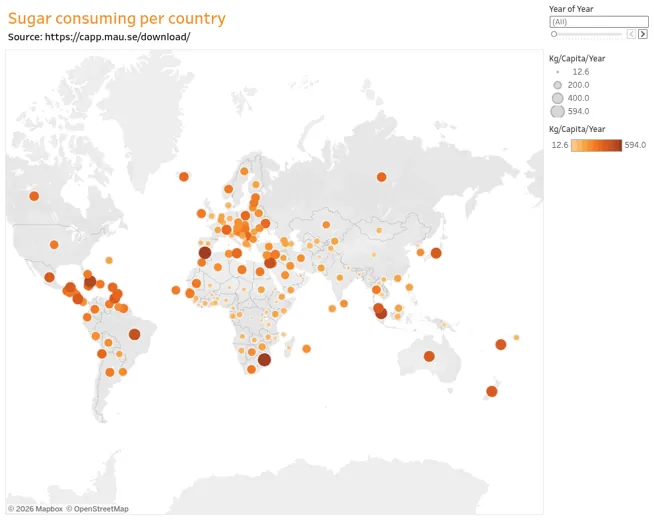Click the upper Kg/Capita/Year size legend title
Image resolution: width=654 pixels, height=520 pixels.
point(577,58)
